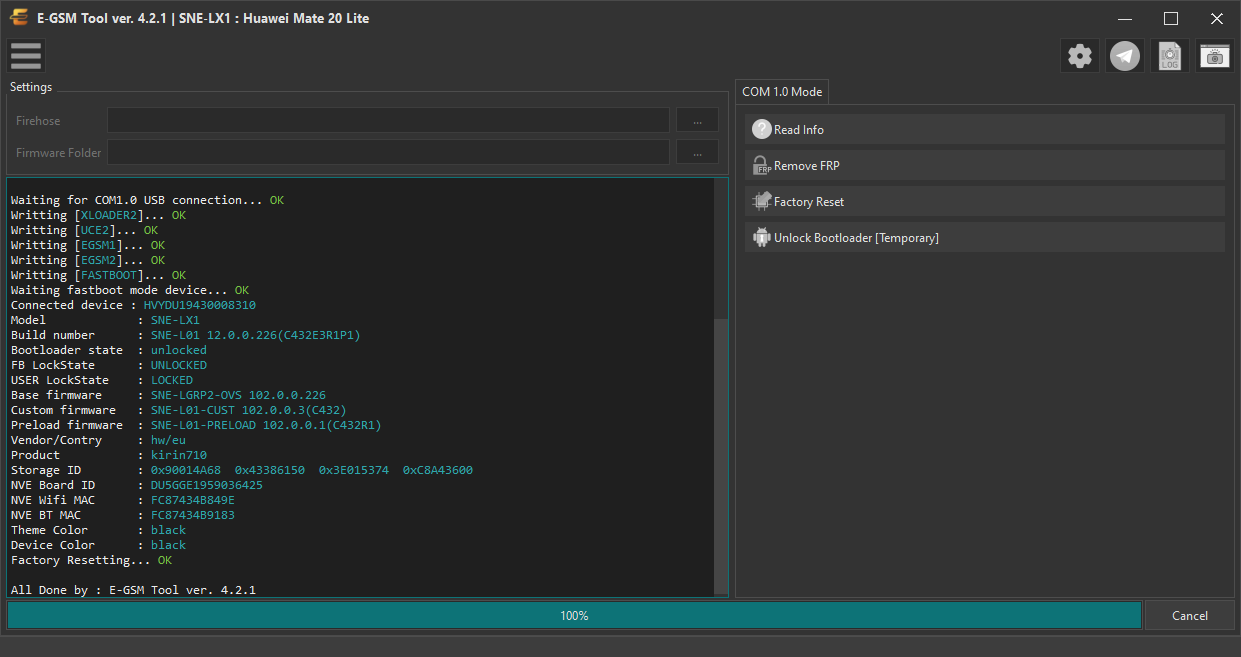Click the Waiting for COM1.0 USB connection line

pos(147,200)
